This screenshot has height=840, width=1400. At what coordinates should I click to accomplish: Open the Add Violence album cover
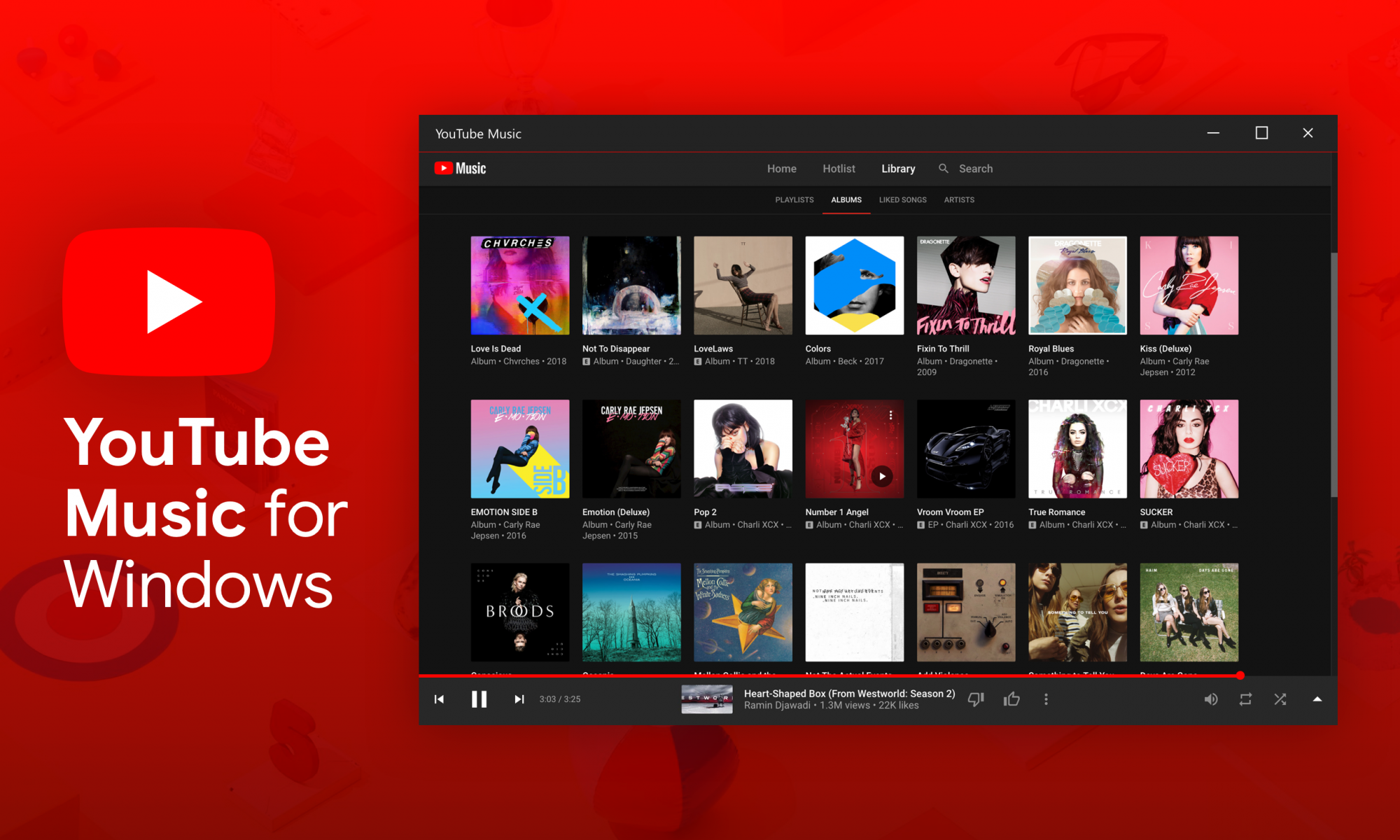click(966, 612)
